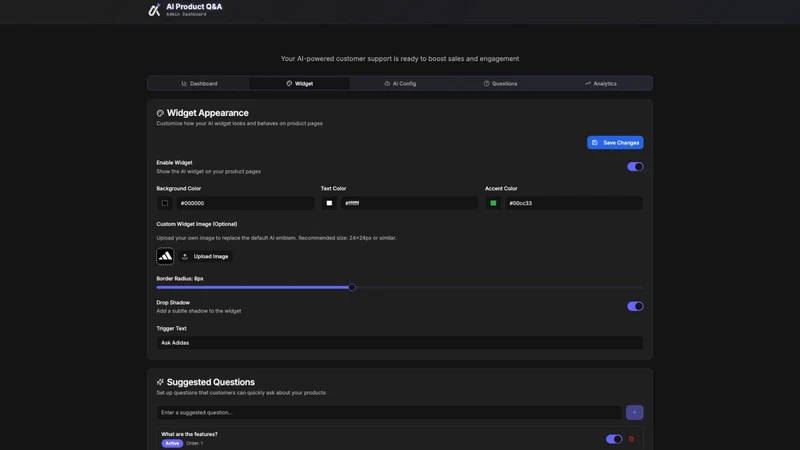
Task: Click the Adidas custom widget image thumbnail
Action: (165, 256)
